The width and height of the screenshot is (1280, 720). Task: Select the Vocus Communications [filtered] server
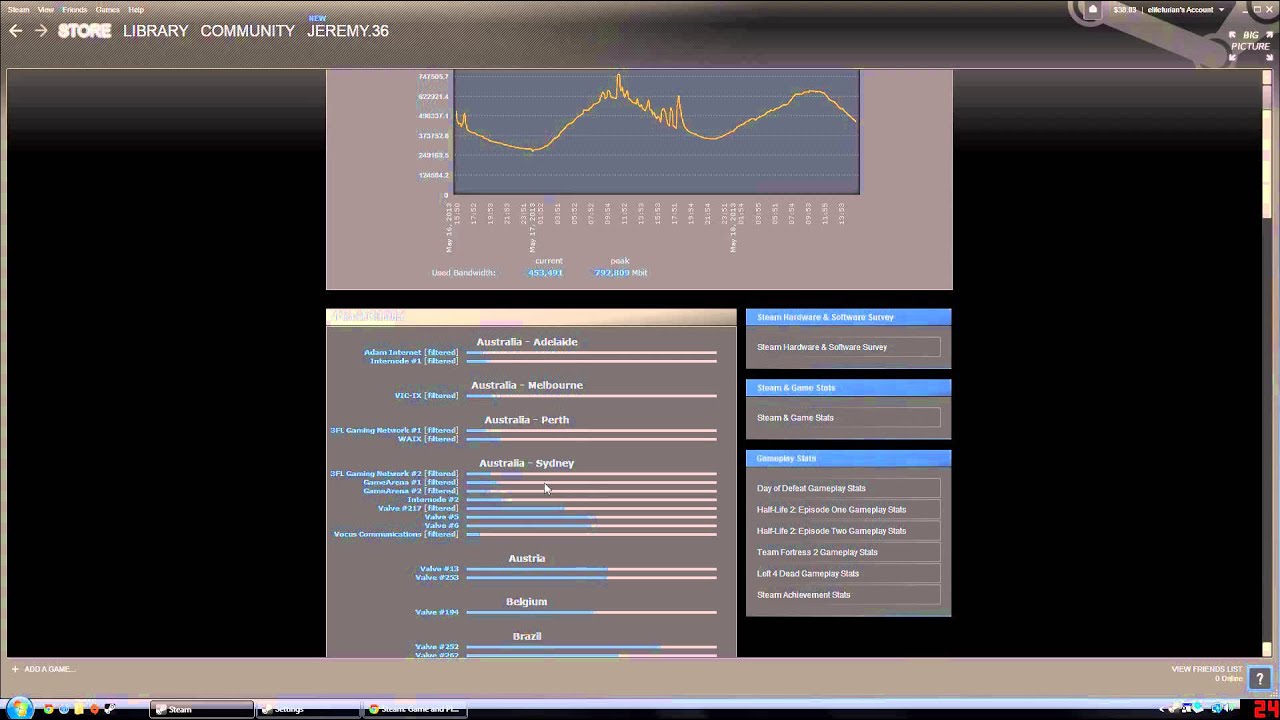click(x=396, y=534)
